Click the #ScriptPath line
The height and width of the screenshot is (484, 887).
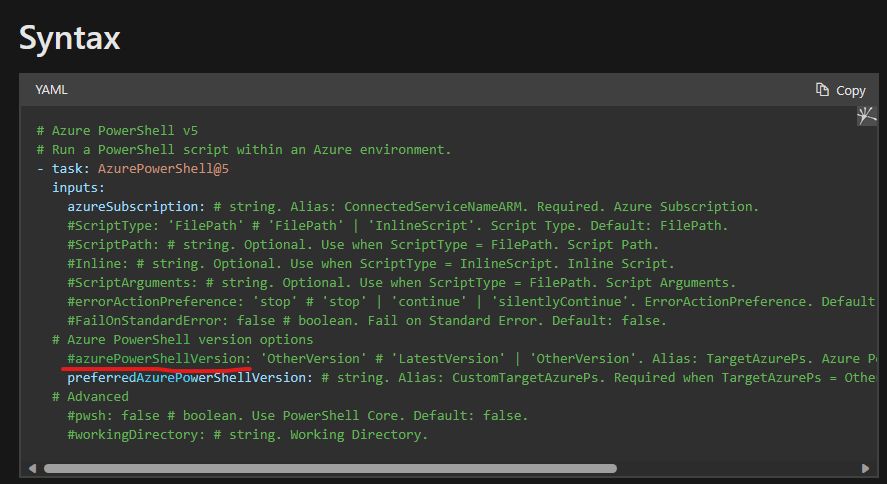363,245
